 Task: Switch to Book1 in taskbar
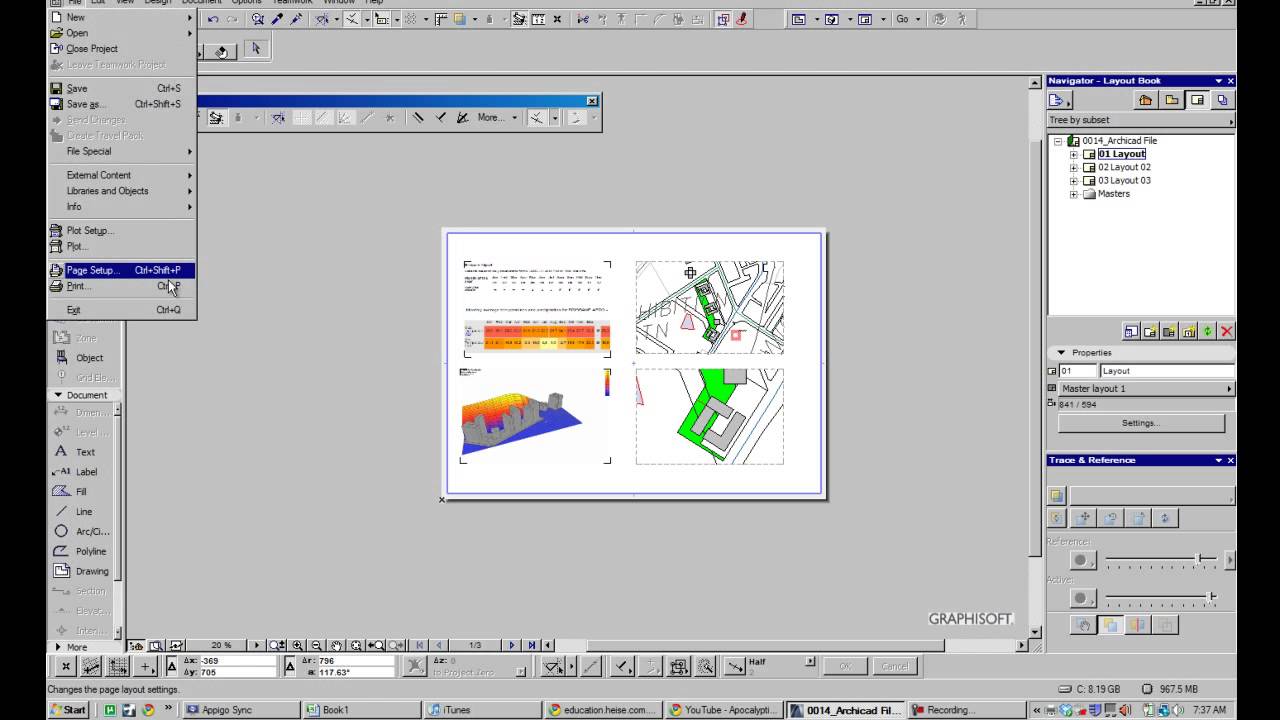click(x=360, y=710)
